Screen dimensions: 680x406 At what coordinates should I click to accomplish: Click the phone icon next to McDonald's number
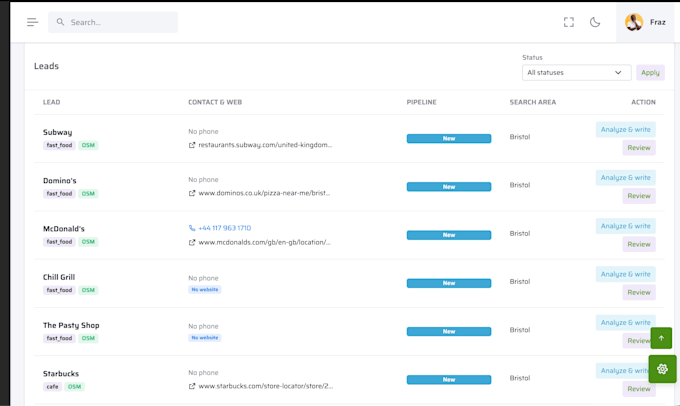pos(192,228)
